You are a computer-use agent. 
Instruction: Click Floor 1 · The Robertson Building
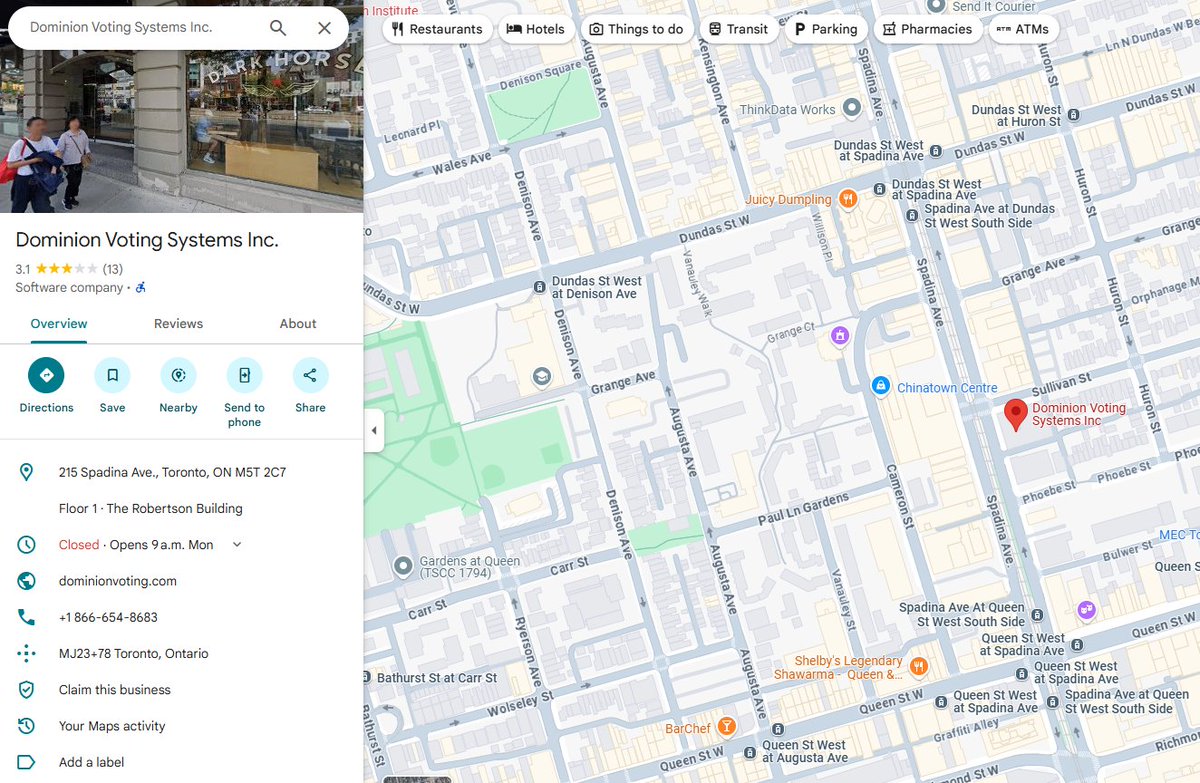[x=151, y=508]
